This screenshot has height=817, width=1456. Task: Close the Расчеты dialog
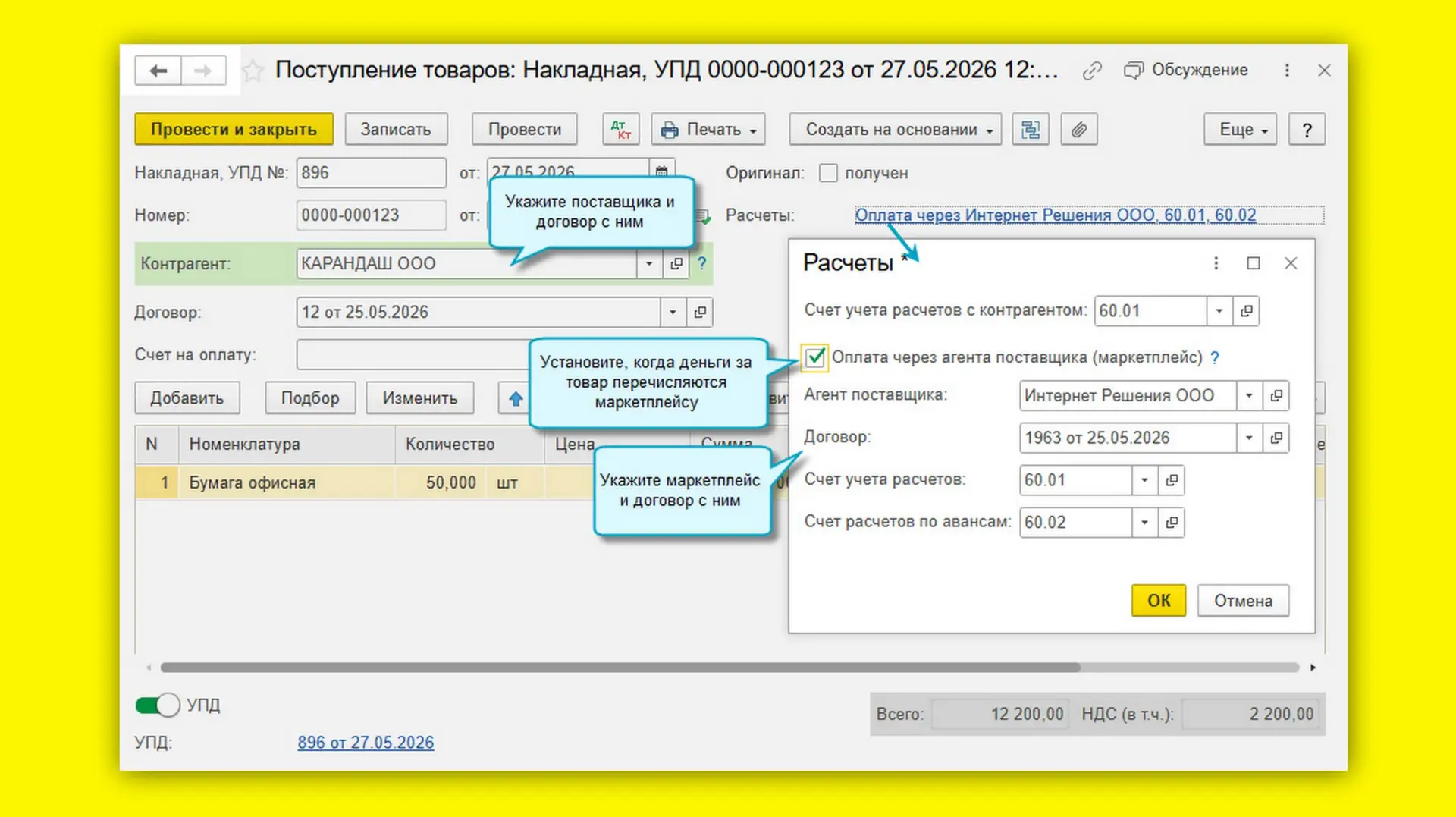pyautogui.click(x=1291, y=263)
